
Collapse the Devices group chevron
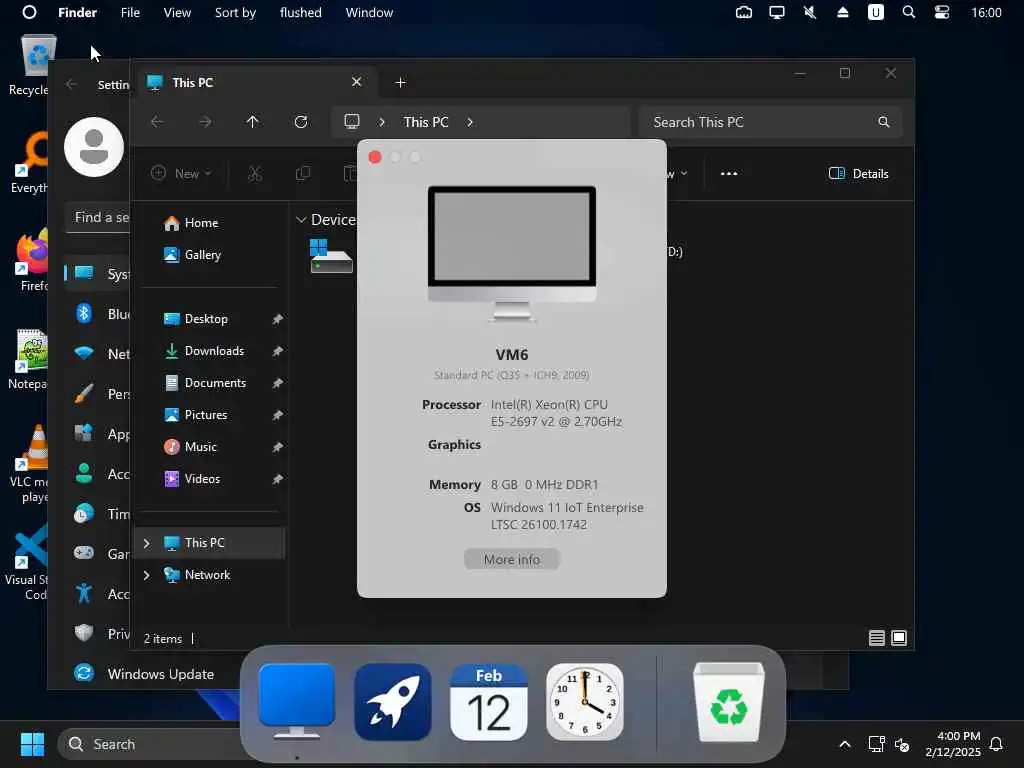coord(301,220)
